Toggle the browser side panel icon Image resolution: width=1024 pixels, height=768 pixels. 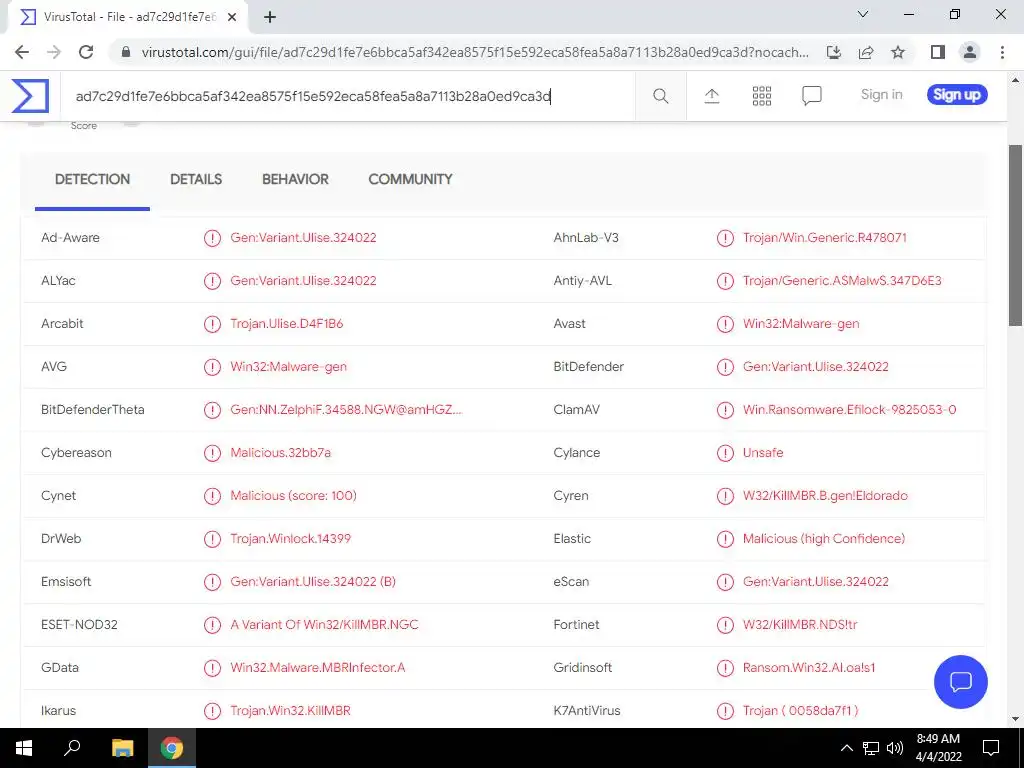pyautogui.click(x=938, y=52)
